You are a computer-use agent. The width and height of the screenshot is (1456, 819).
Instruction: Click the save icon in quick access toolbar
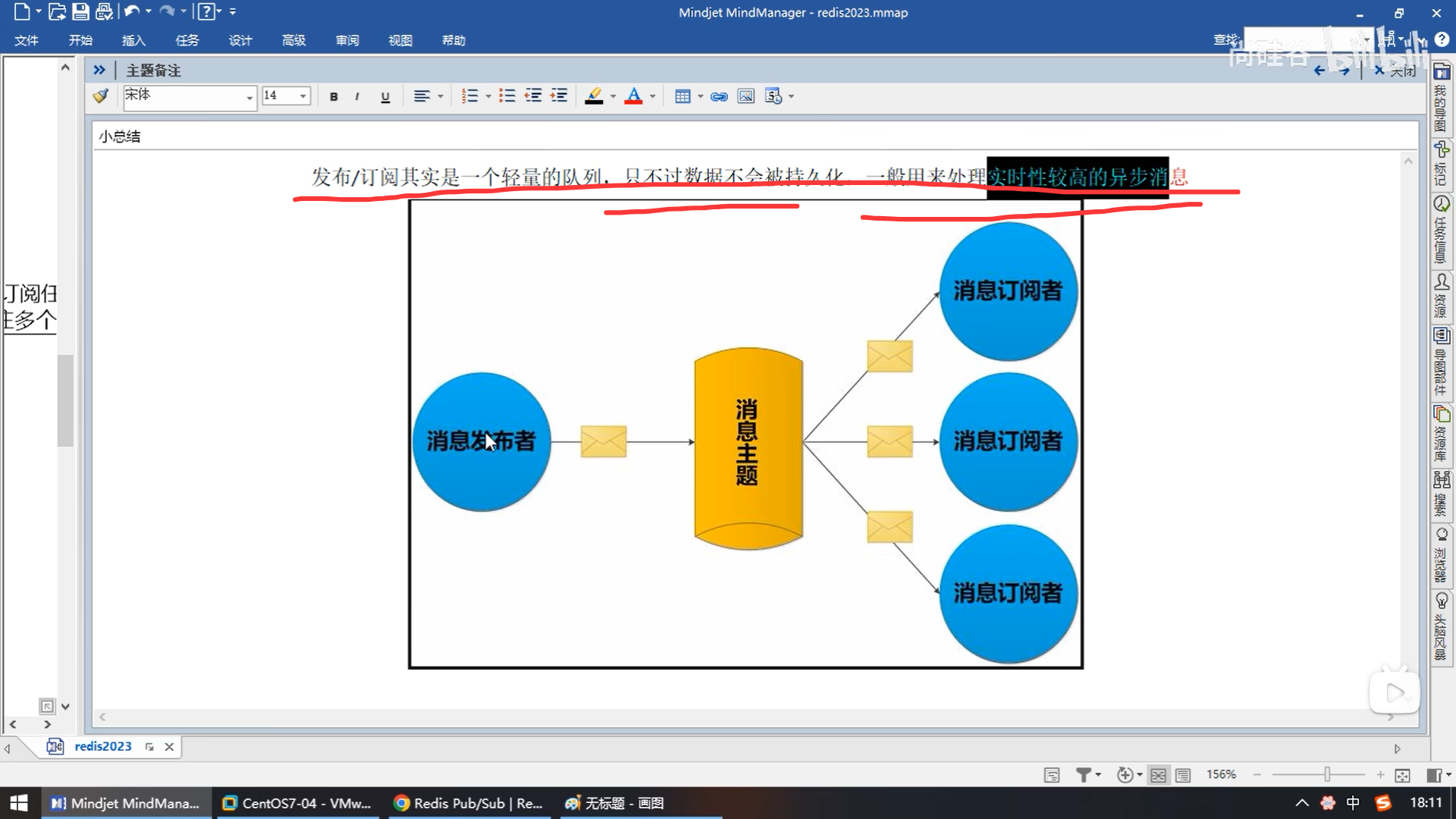tap(80, 12)
